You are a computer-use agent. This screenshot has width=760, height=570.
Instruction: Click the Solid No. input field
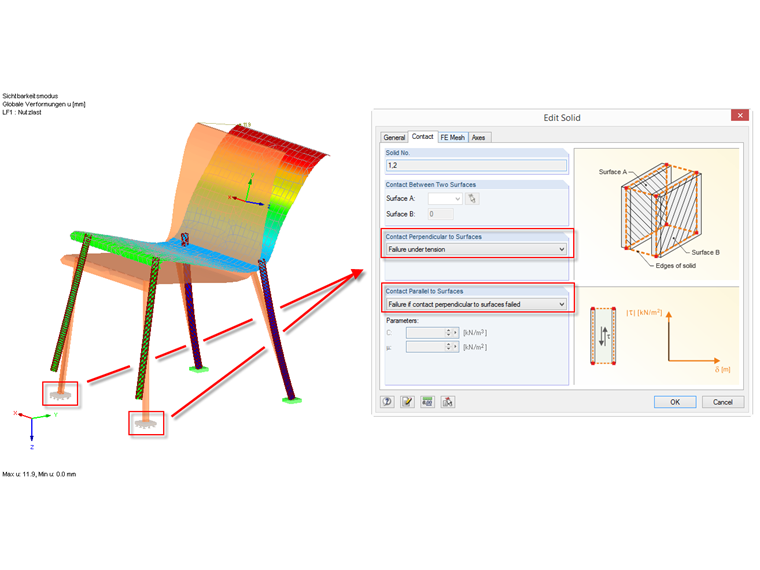coord(476,165)
